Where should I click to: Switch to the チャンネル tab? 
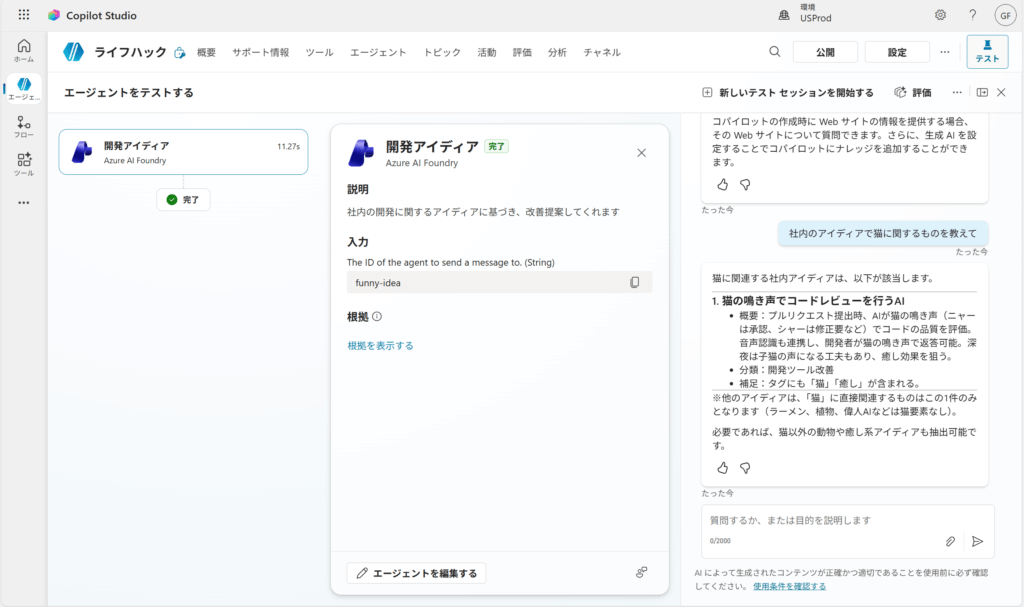(x=602, y=52)
